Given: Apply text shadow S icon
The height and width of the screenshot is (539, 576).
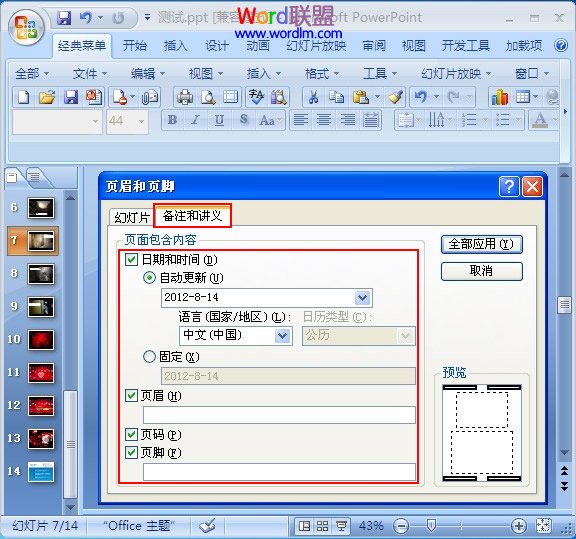Looking at the screenshot, I should click(x=243, y=120).
